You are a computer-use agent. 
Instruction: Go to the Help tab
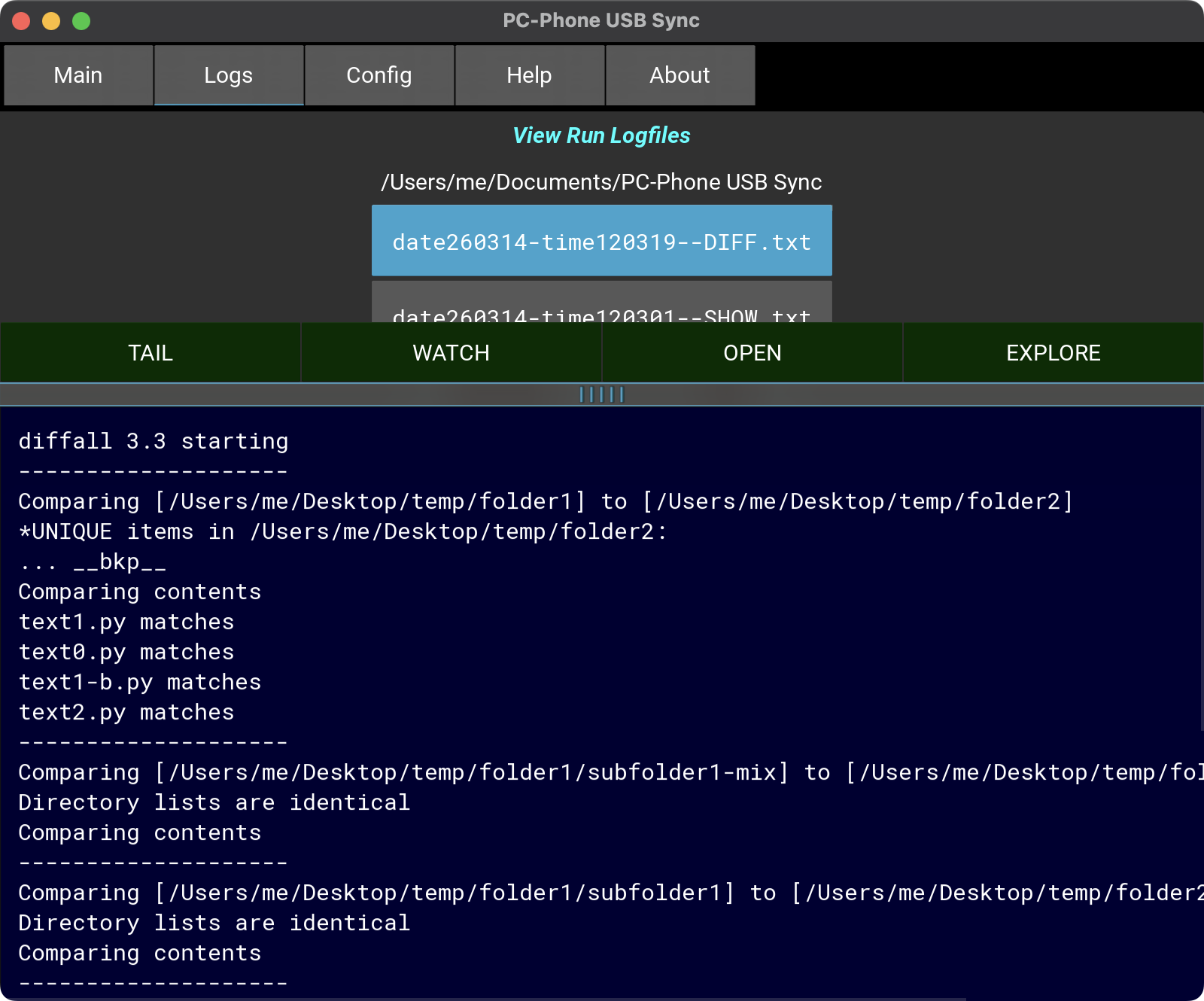coord(529,75)
